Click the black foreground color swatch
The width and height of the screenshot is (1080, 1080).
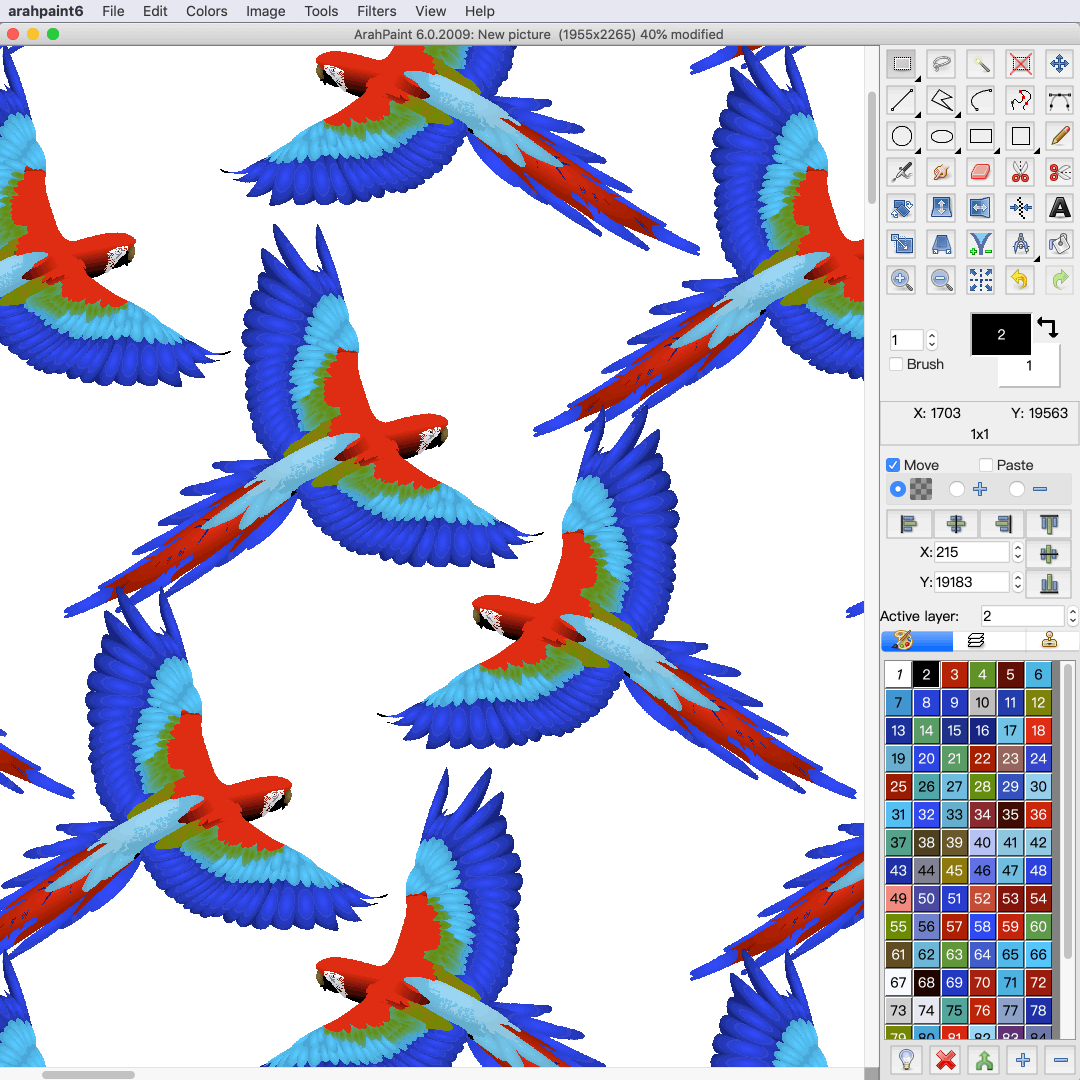click(1001, 334)
